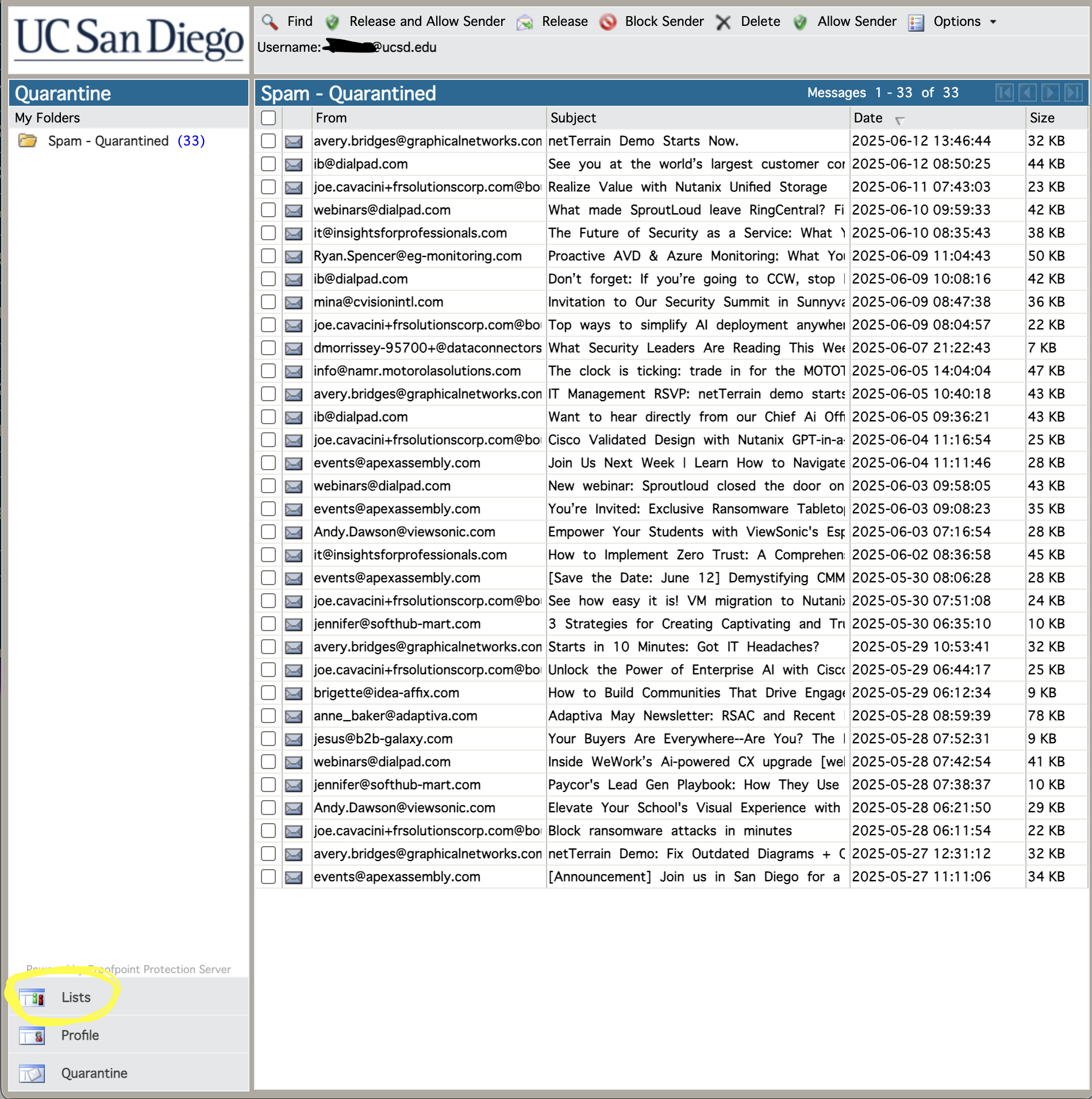The width and height of the screenshot is (1092, 1099).
Task: Click the 78 KB size cell
Action: click(x=1046, y=716)
